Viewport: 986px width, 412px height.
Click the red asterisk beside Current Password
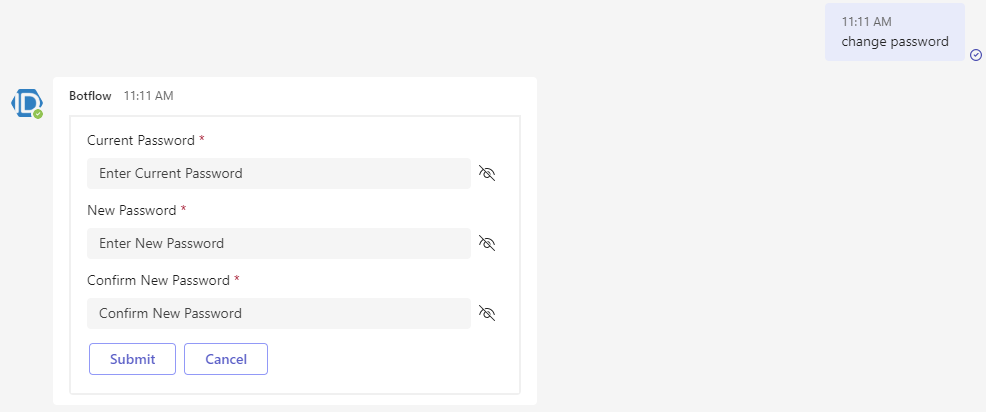(x=202, y=139)
